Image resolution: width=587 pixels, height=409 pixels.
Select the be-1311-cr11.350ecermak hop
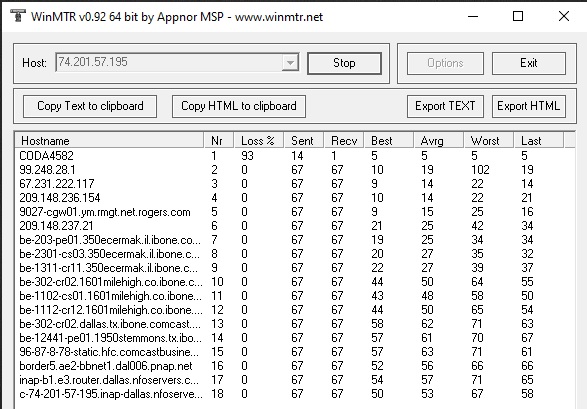click(295, 268)
